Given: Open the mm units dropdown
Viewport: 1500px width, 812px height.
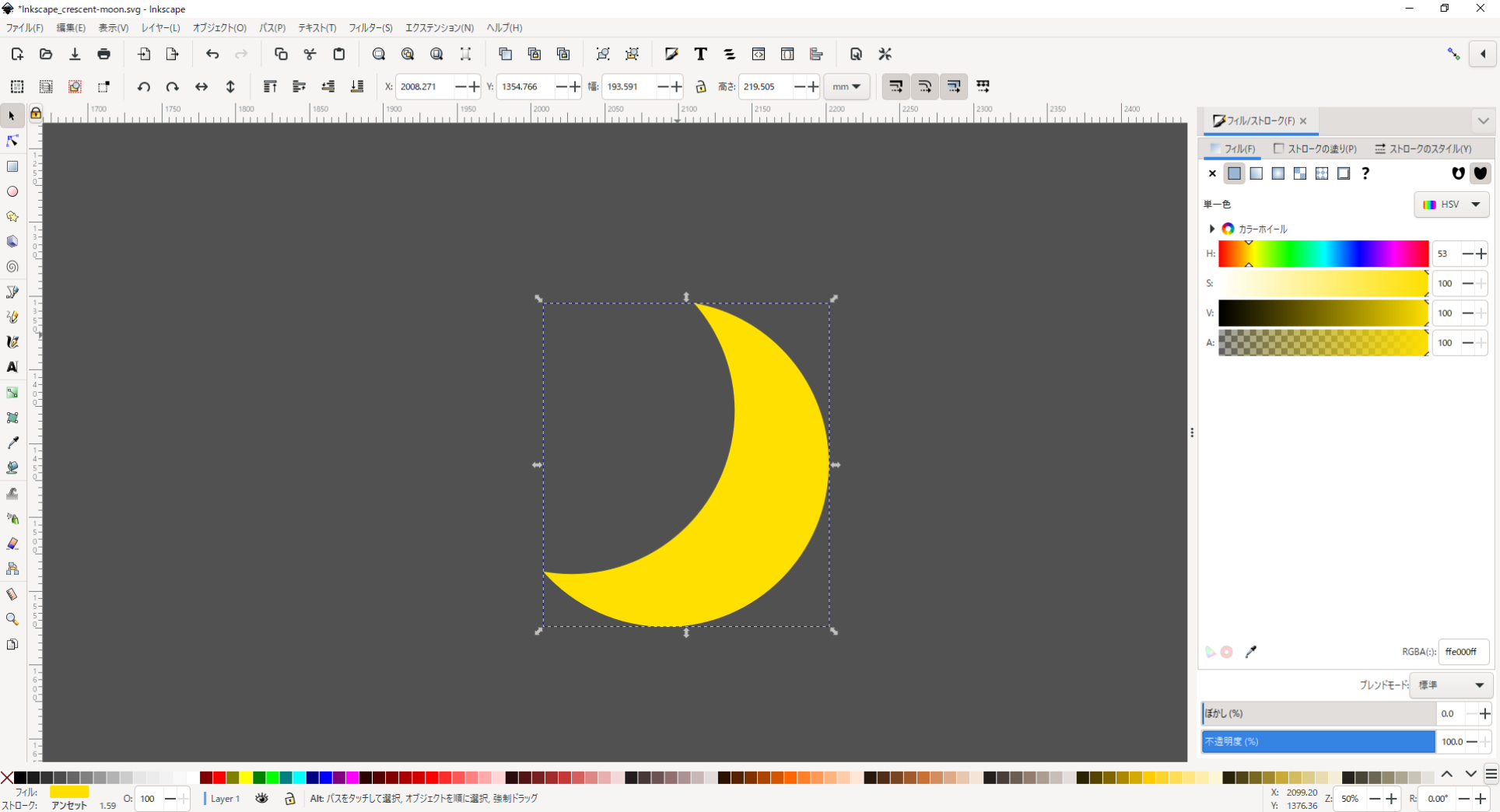Looking at the screenshot, I should pos(846,86).
